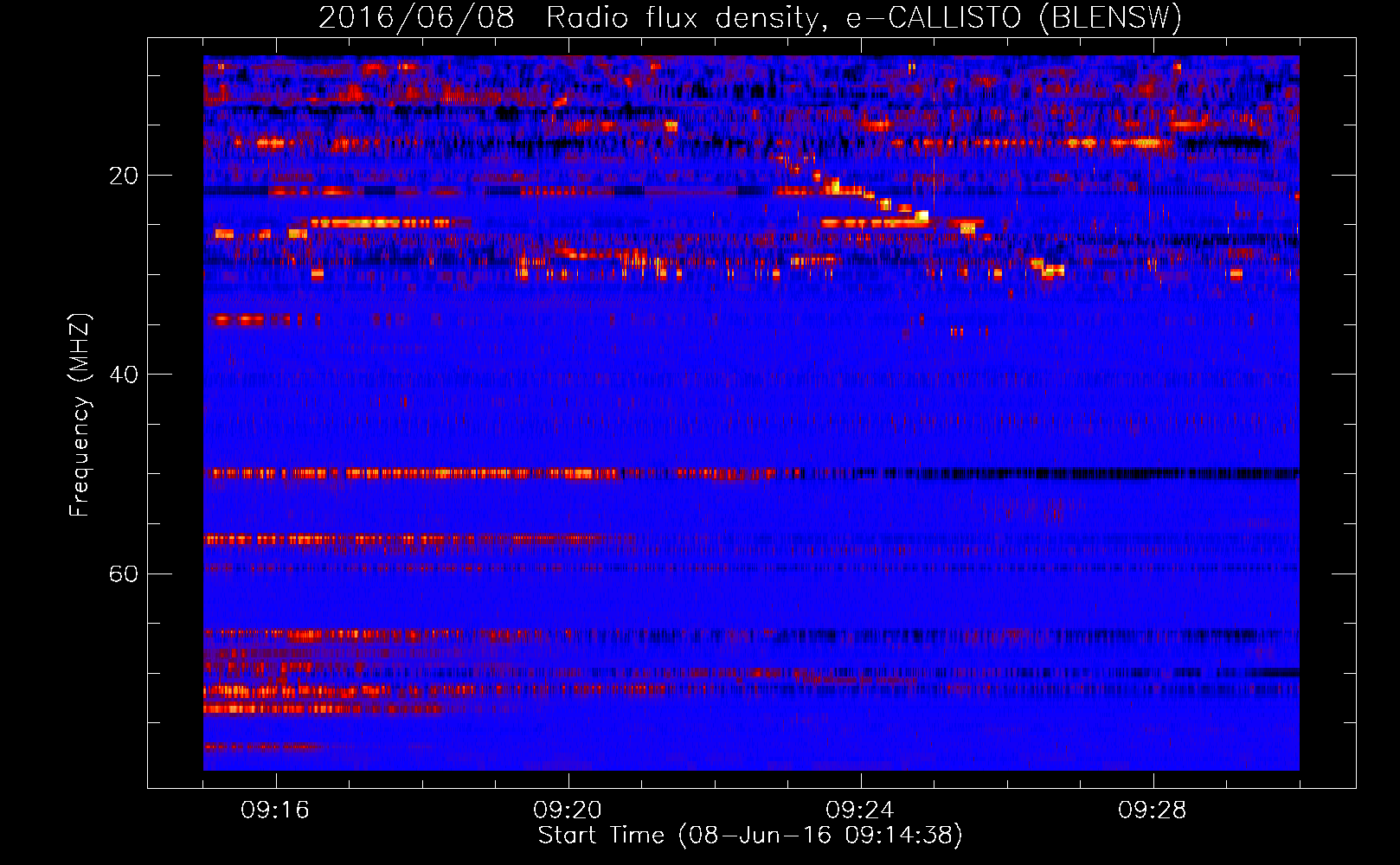Click the 09:28 time tick label
The image size is (1400, 865).
(1153, 811)
